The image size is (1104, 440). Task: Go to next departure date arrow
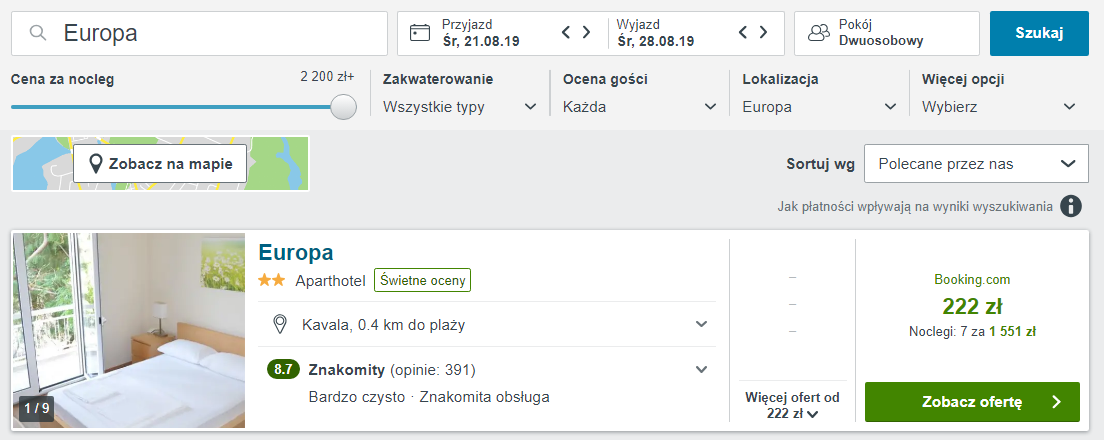click(763, 33)
